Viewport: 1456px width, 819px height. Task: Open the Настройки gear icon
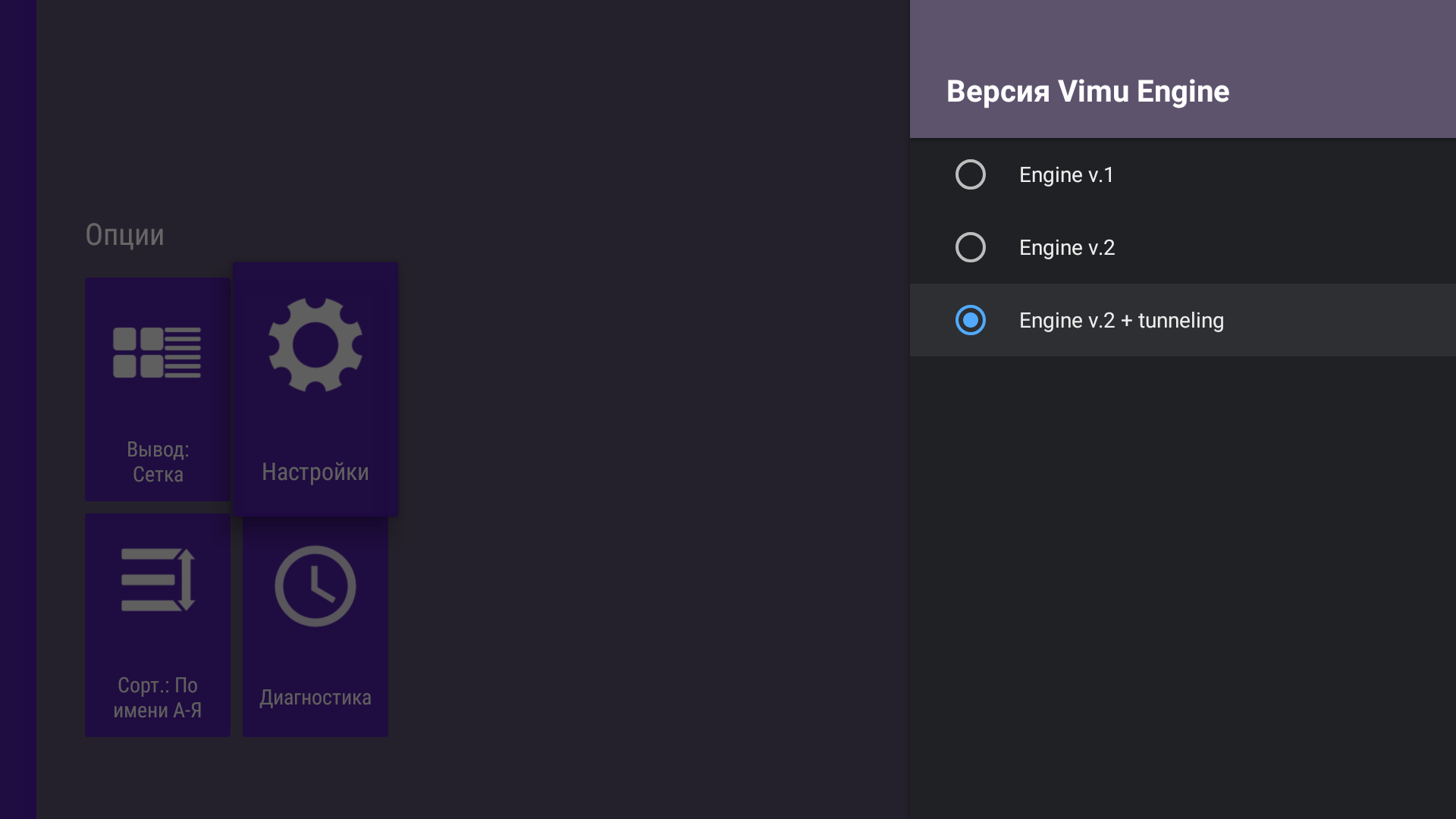[315, 345]
